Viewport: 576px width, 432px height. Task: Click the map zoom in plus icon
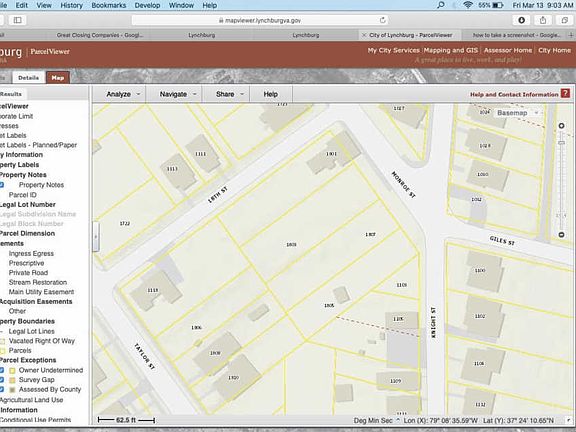tap(561, 126)
